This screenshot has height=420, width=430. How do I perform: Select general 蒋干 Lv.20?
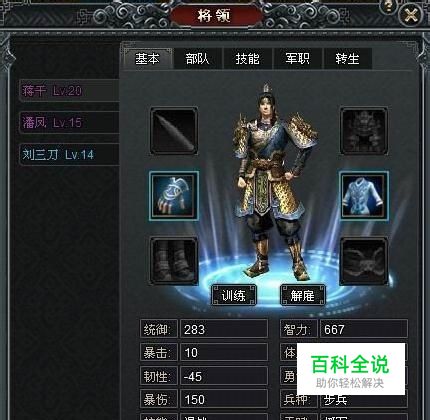pos(69,91)
